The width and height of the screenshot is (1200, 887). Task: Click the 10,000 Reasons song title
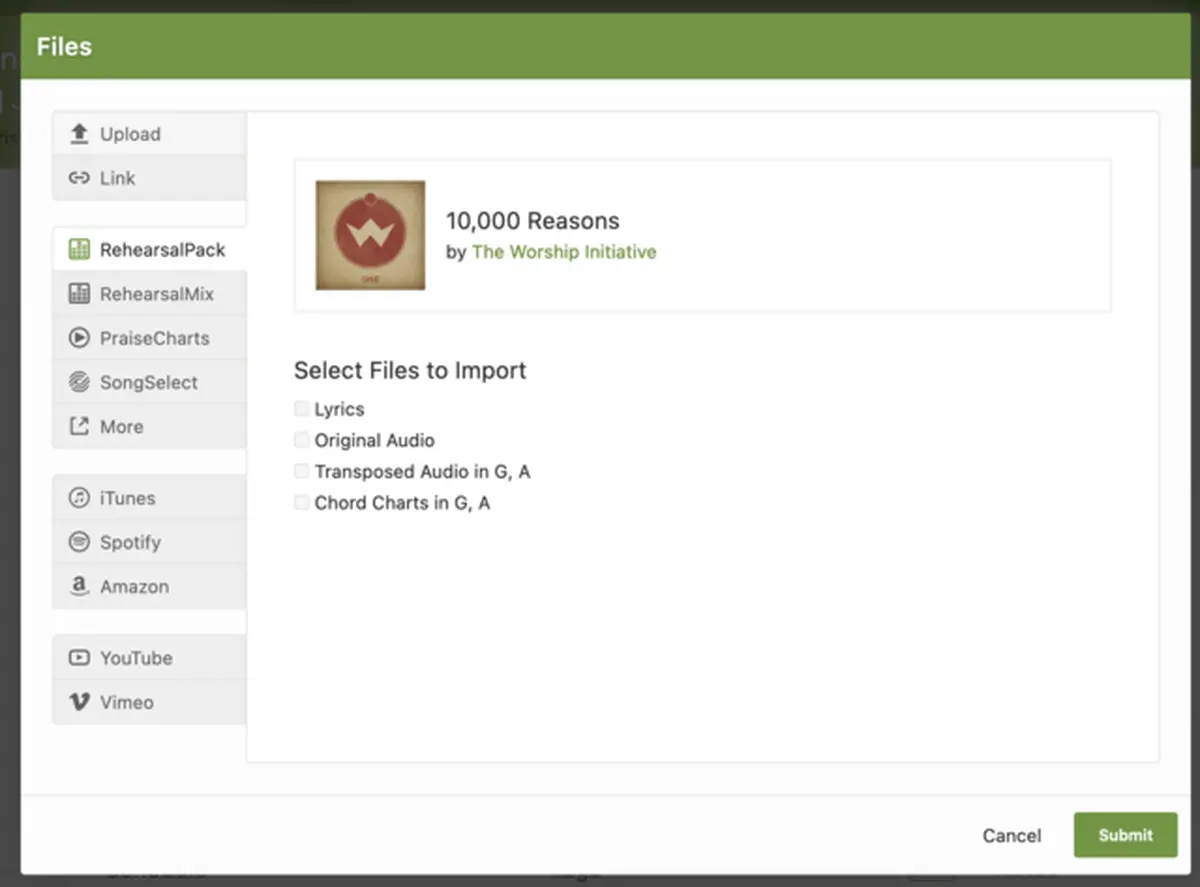tap(532, 221)
